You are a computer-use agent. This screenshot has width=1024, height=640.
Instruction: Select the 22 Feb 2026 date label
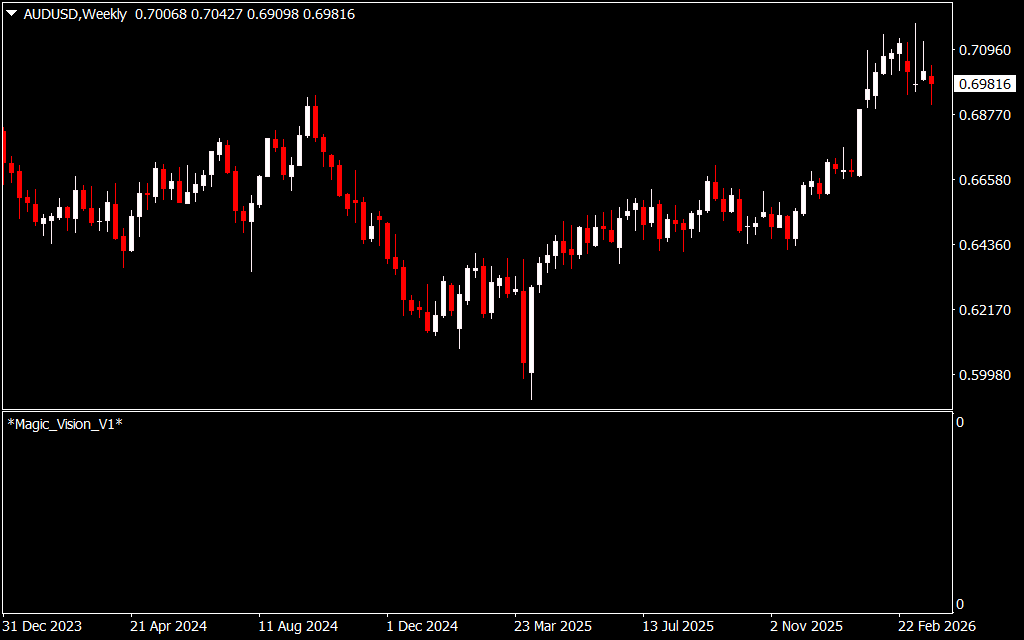tap(936, 626)
